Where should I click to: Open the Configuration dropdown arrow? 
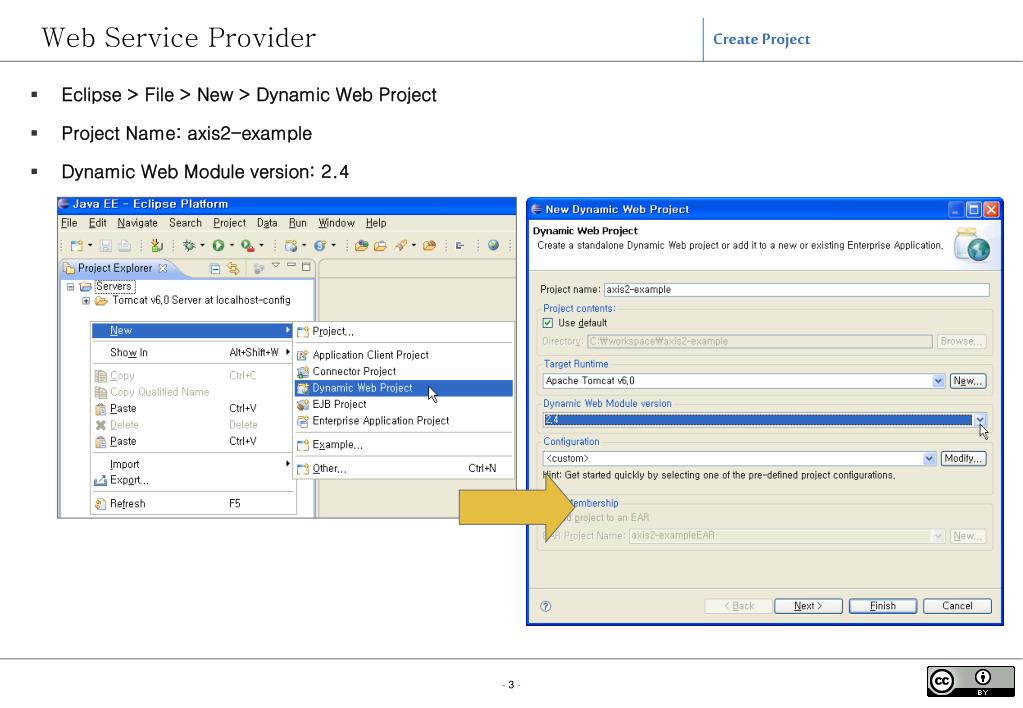coord(929,459)
